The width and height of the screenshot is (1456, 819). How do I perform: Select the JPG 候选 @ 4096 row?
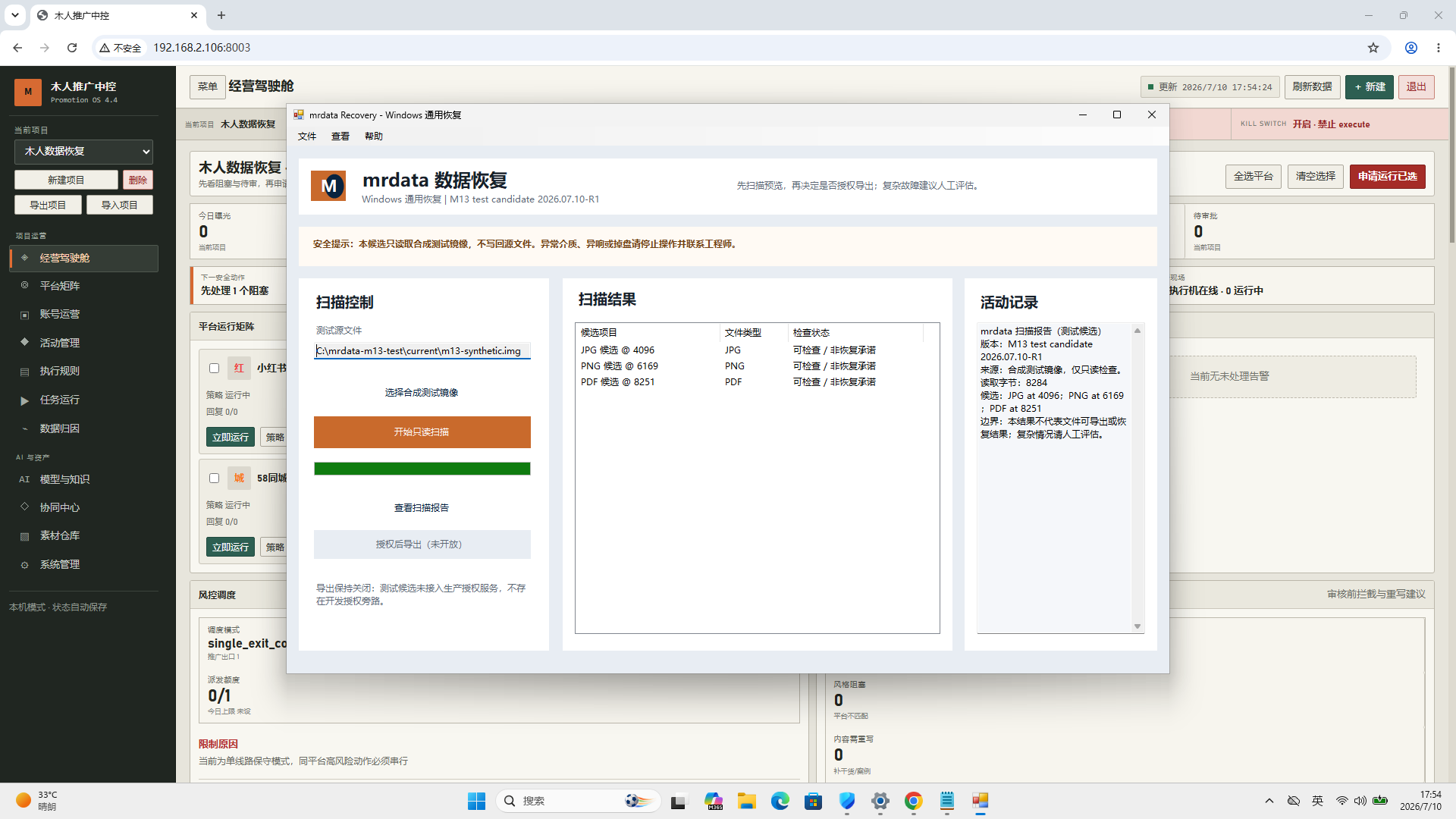(x=749, y=350)
